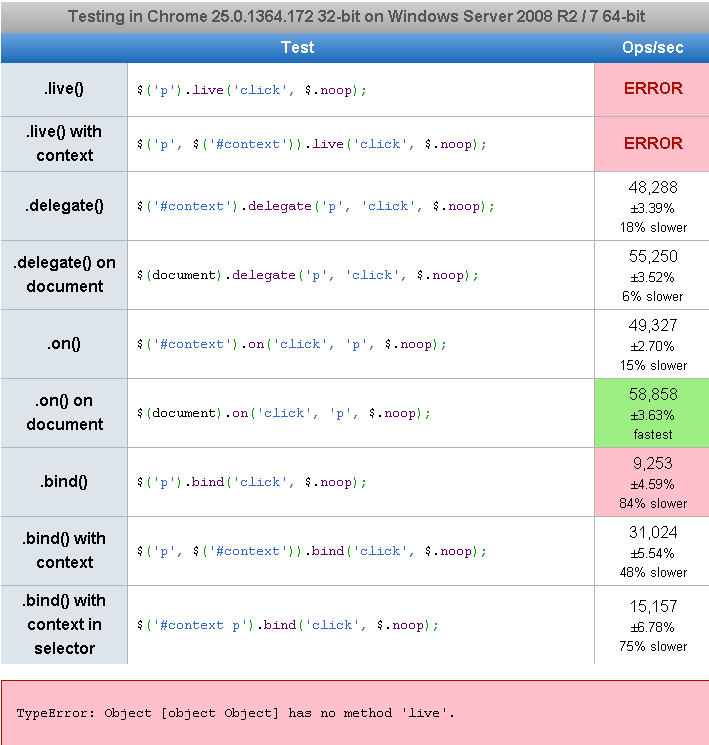Click the 'Ops/sec' column header
This screenshot has height=745, width=709.
coord(652,47)
